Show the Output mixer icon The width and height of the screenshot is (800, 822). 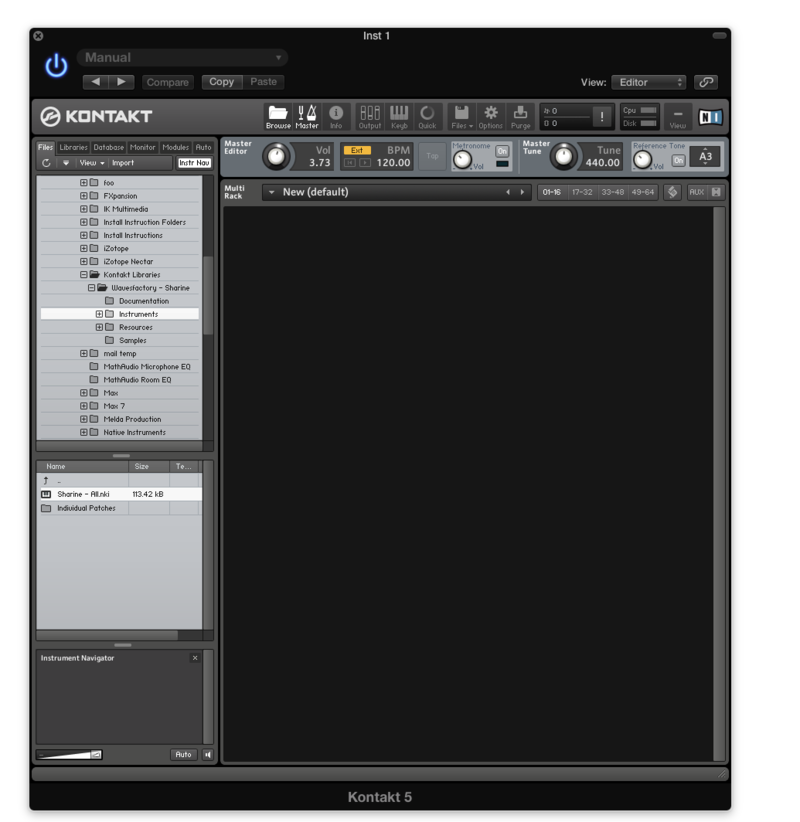click(370, 117)
